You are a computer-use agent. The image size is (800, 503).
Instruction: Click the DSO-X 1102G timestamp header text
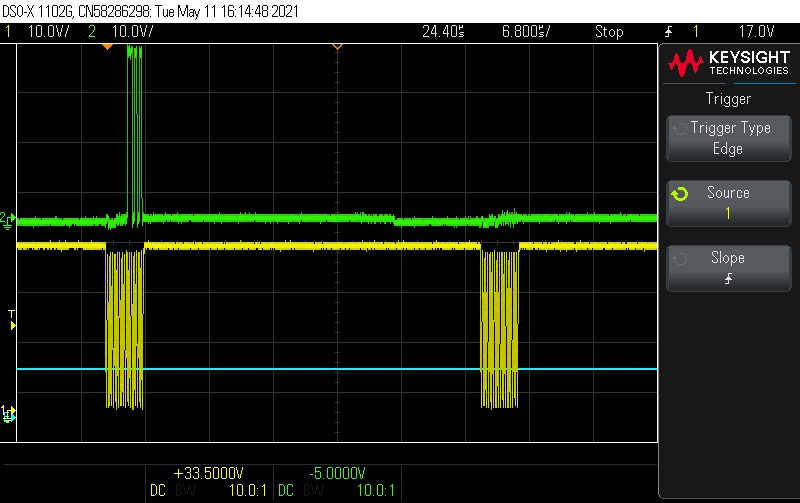click(150, 11)
